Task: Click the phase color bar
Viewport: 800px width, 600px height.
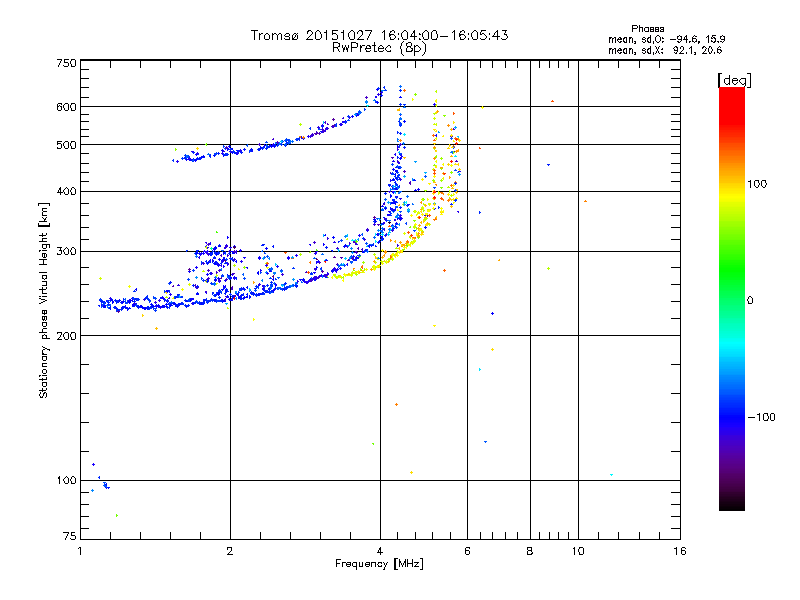Action: (x=732, y=298)
